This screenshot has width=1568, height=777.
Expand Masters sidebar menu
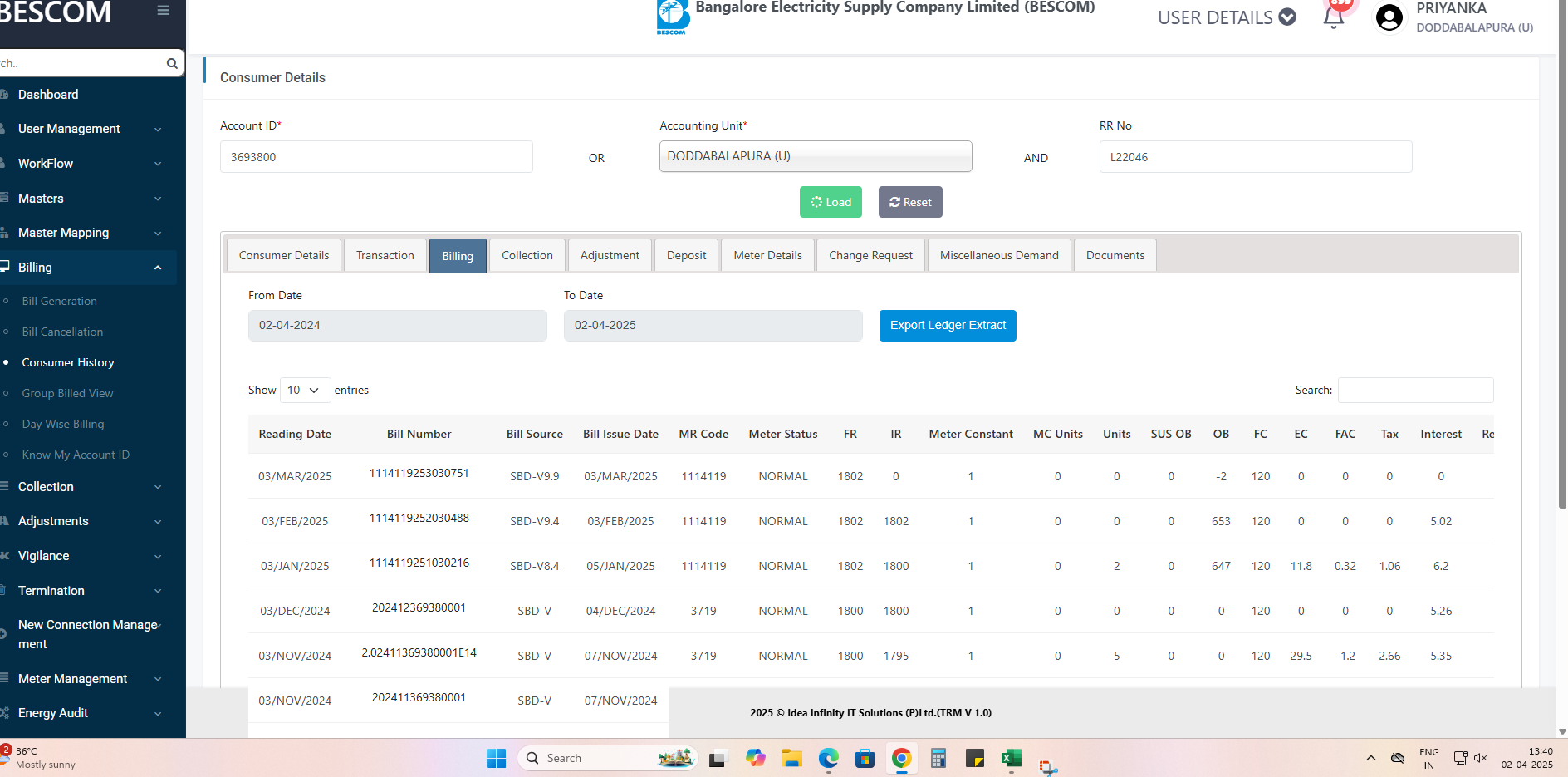tap(88, 199)
